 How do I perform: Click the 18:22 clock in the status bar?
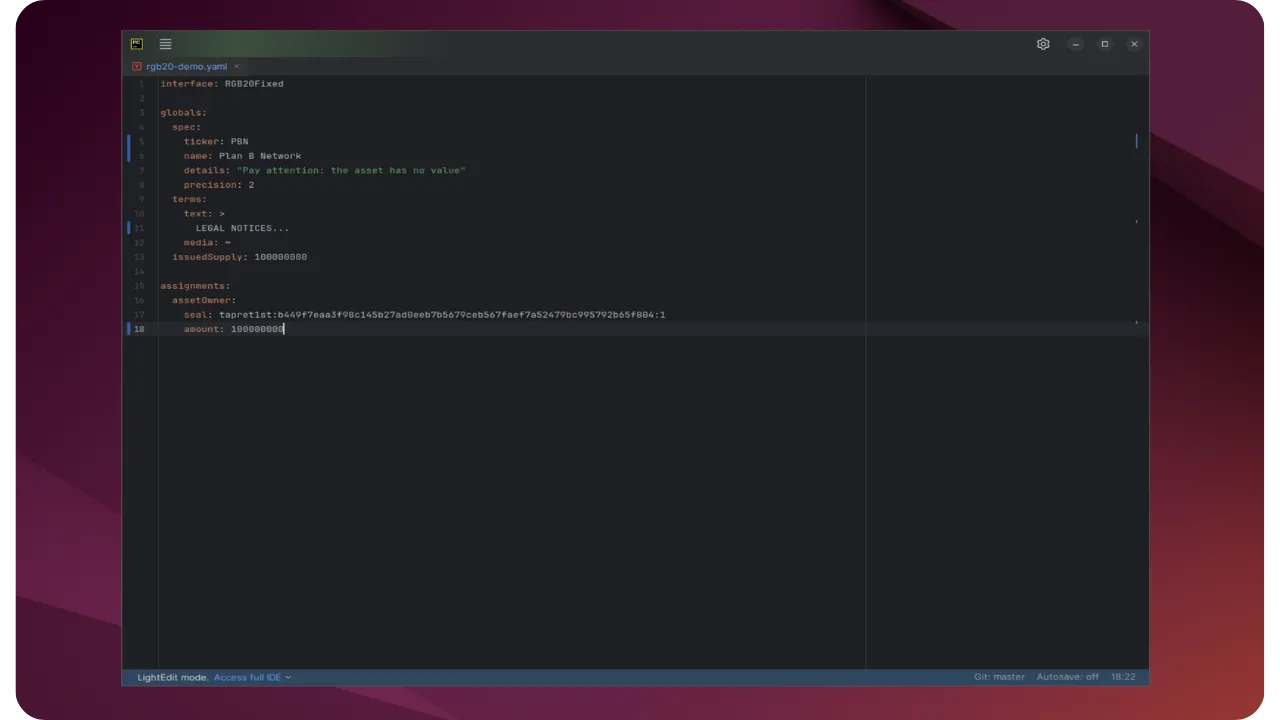pos(1123,677)
